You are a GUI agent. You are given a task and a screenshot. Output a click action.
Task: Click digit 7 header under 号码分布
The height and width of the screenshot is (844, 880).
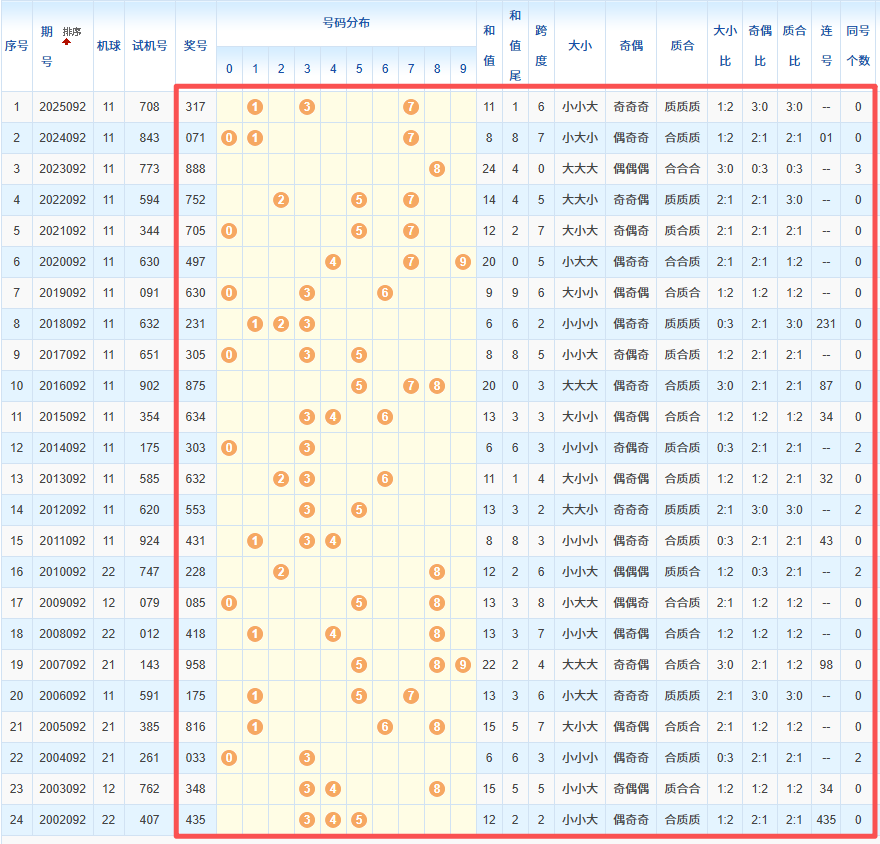click(411, 69)
